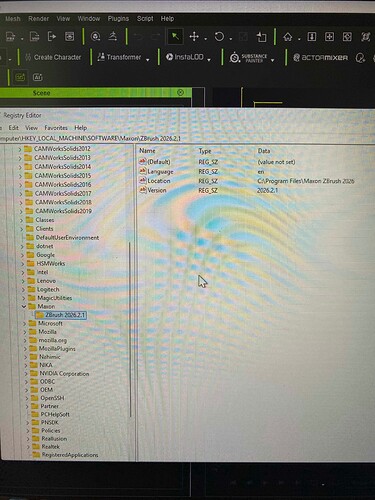Select the RegisteredApplications key
Image resolution: width=375 pixels, height=500 pixels.
pyautogui.click(x=70, y=455)
